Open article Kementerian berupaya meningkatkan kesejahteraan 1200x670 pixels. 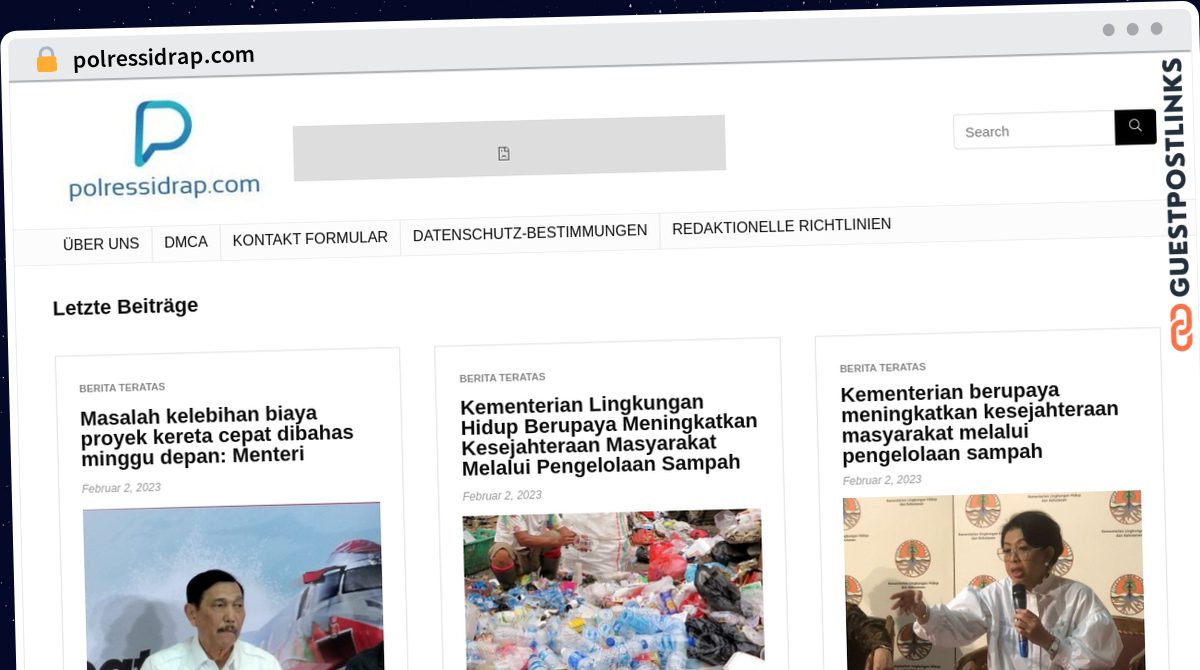[x=980, y=422]
